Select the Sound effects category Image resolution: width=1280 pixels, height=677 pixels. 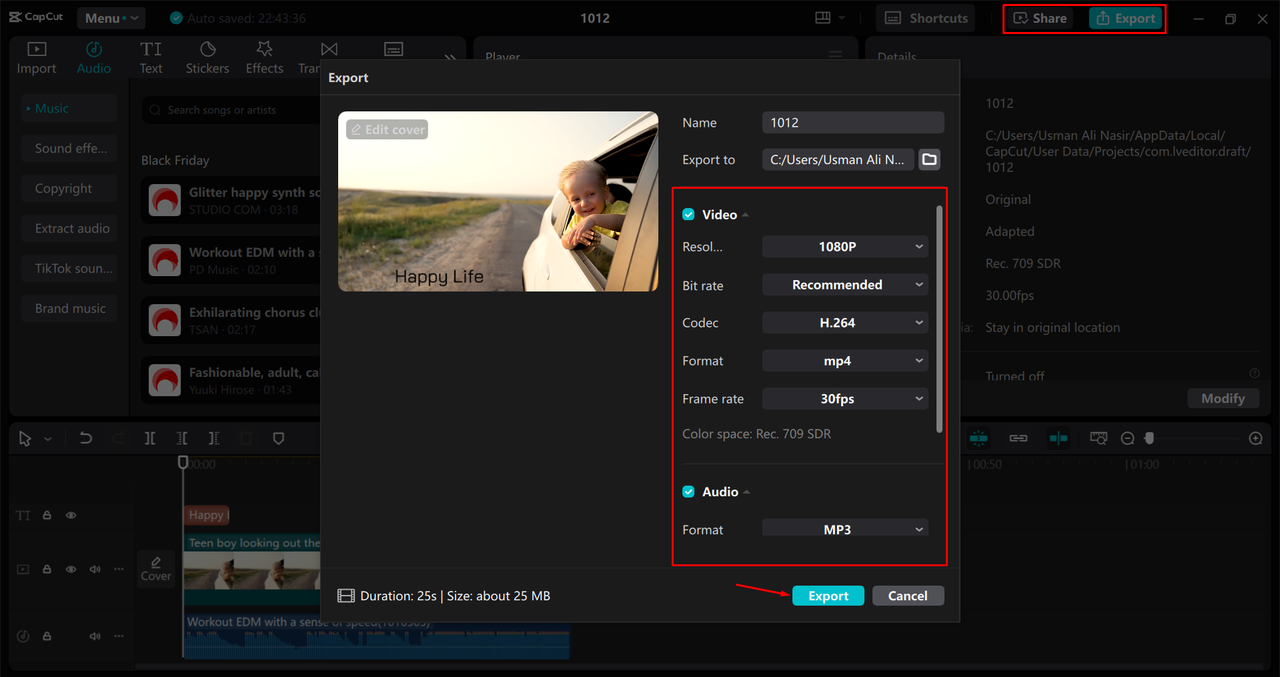tap(70, 148)
